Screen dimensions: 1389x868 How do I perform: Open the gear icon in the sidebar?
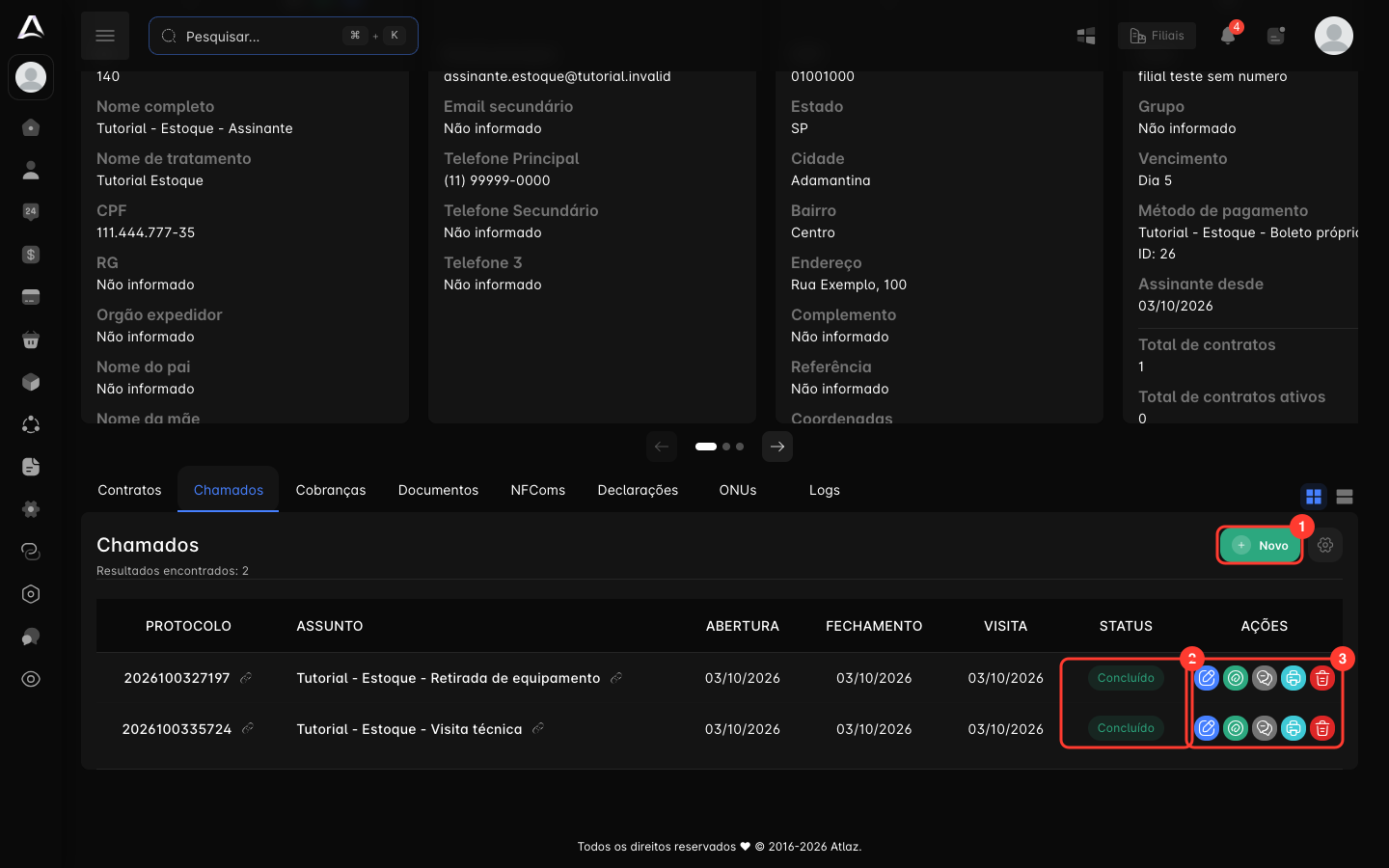31,509
